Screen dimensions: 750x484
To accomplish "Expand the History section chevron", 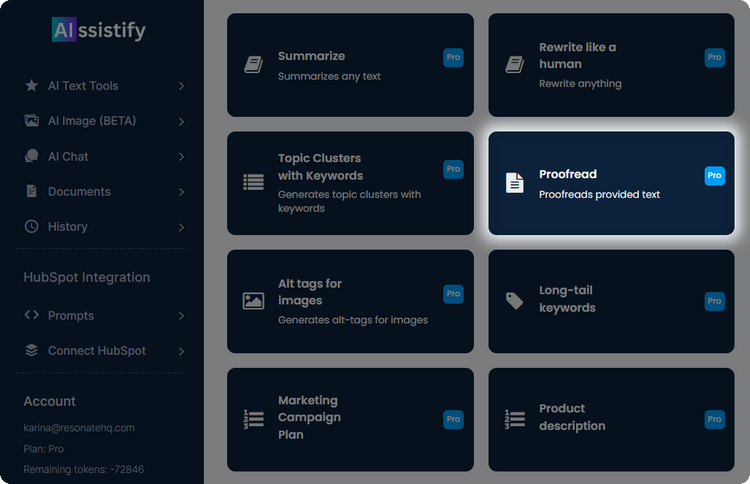I will (181, 227).
